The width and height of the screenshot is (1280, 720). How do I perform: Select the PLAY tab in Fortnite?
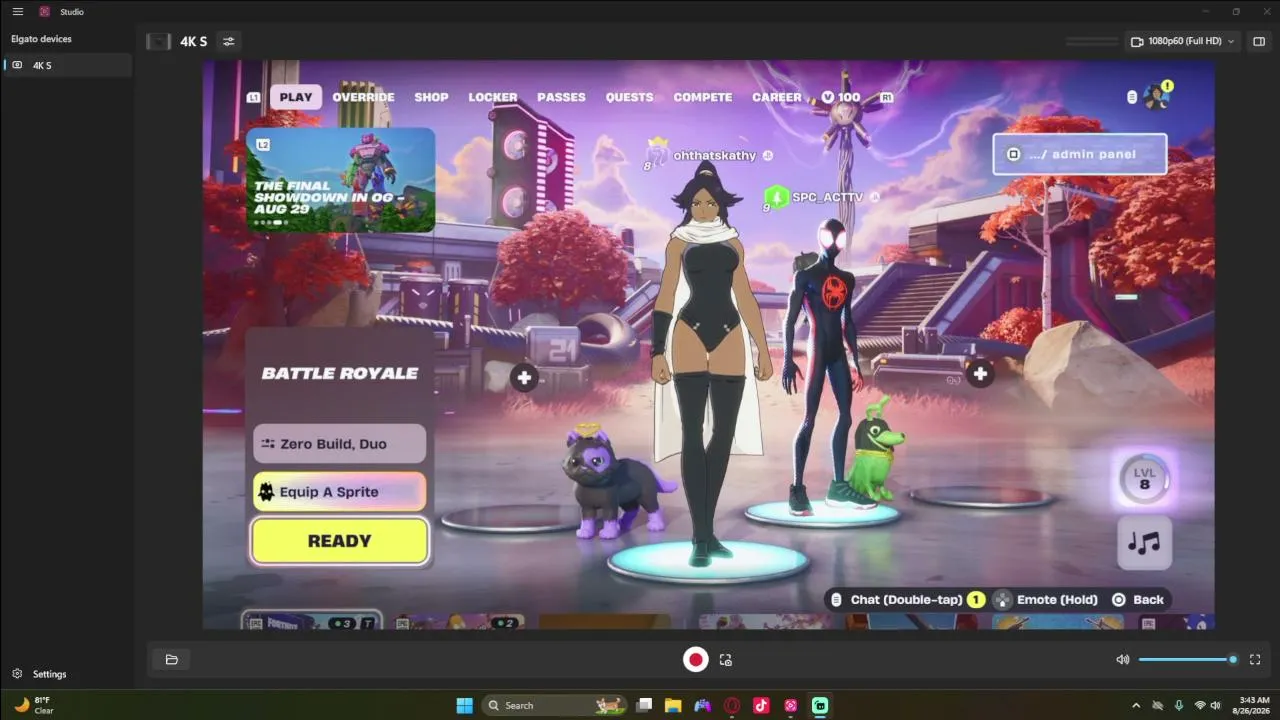(296, 97)
